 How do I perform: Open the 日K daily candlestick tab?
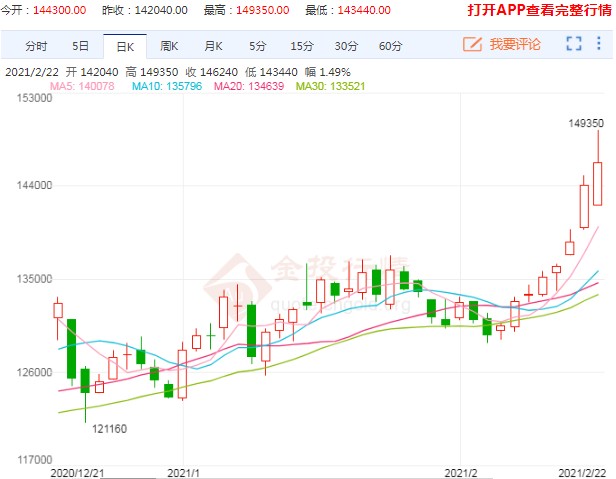125,47
